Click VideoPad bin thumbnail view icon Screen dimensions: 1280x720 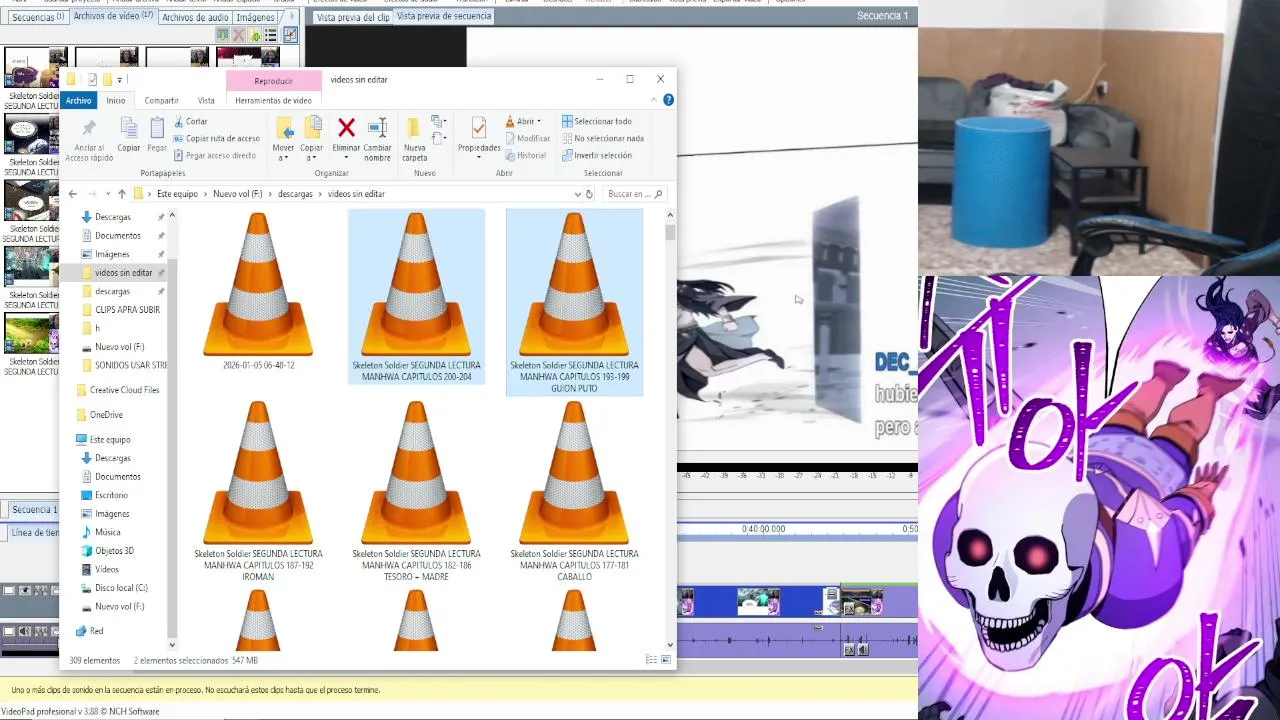pos(290,35)
